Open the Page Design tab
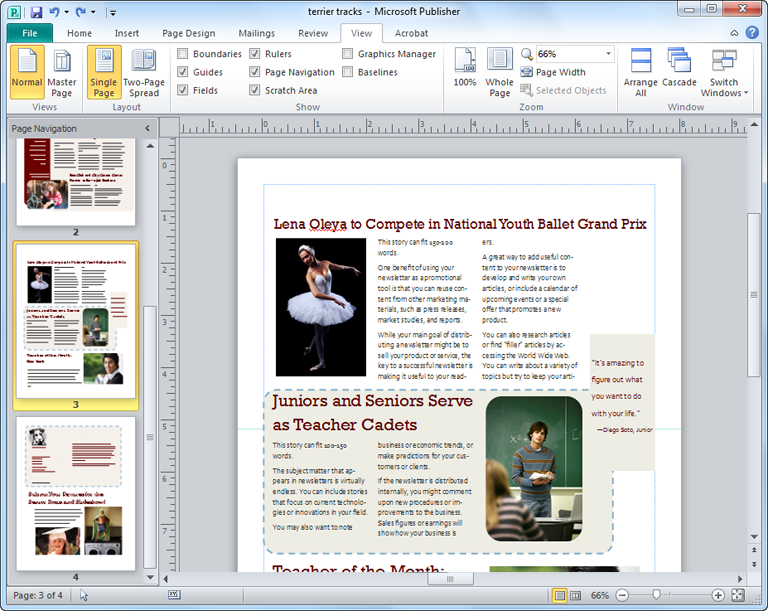Viewport: 768px width, 611px height. pos(188,33)
